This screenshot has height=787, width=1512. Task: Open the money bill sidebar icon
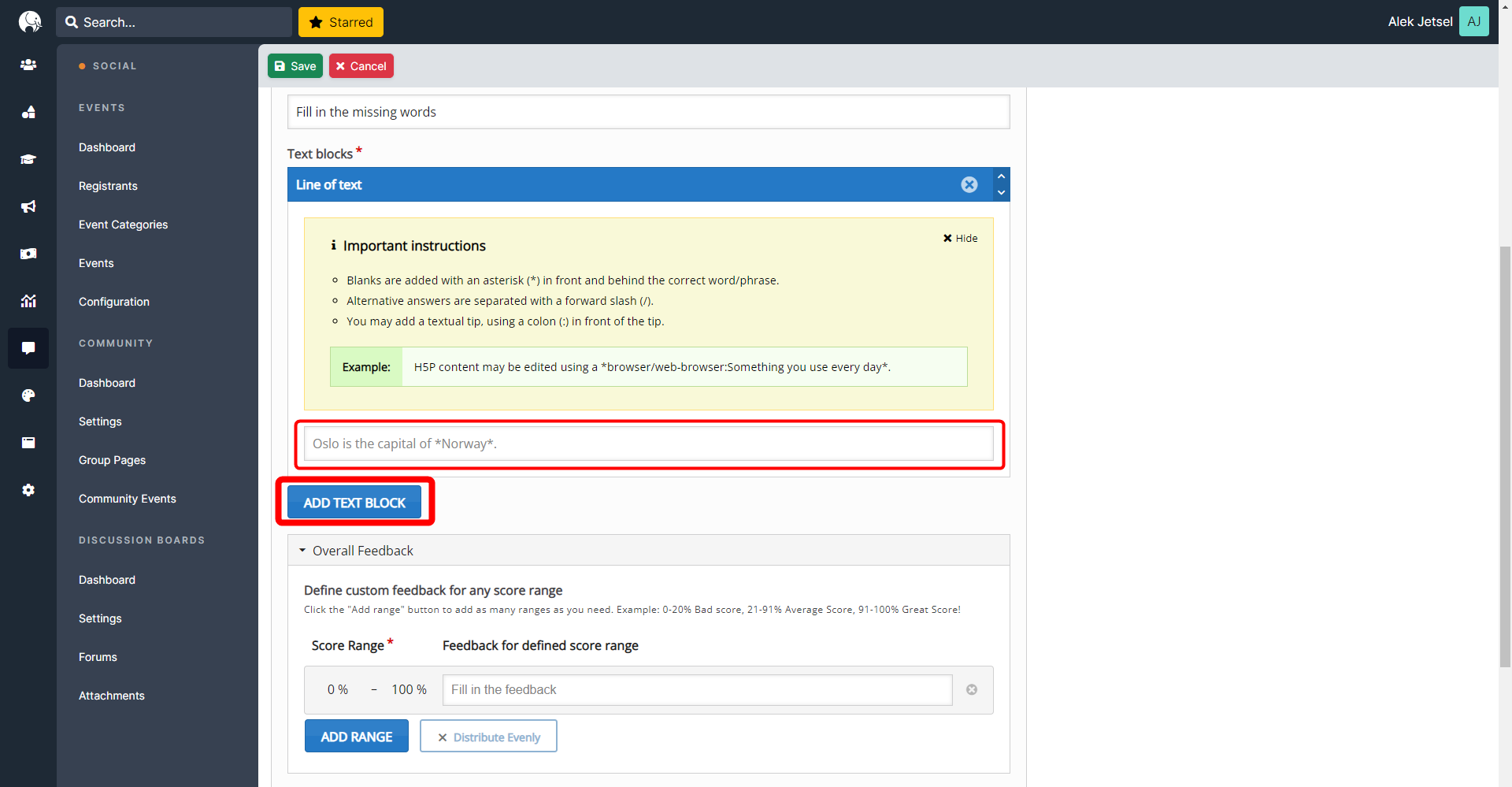click(28, 254)
